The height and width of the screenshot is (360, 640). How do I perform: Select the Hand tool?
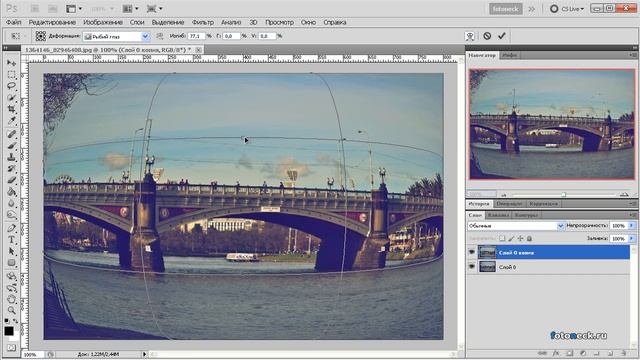click(11, 299)
